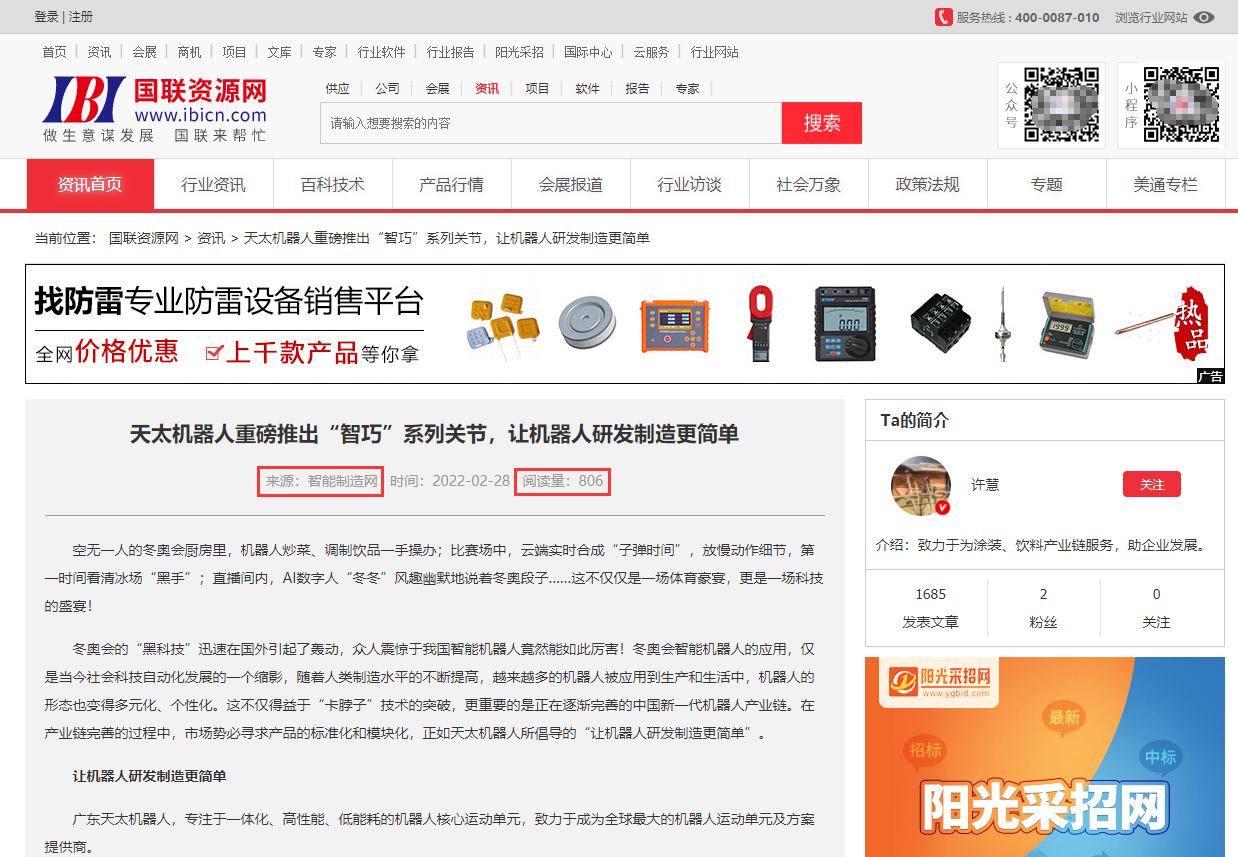The image size is (1238, 857).
Task: Choose 专家 search category above search box
Action: (687, 88)
